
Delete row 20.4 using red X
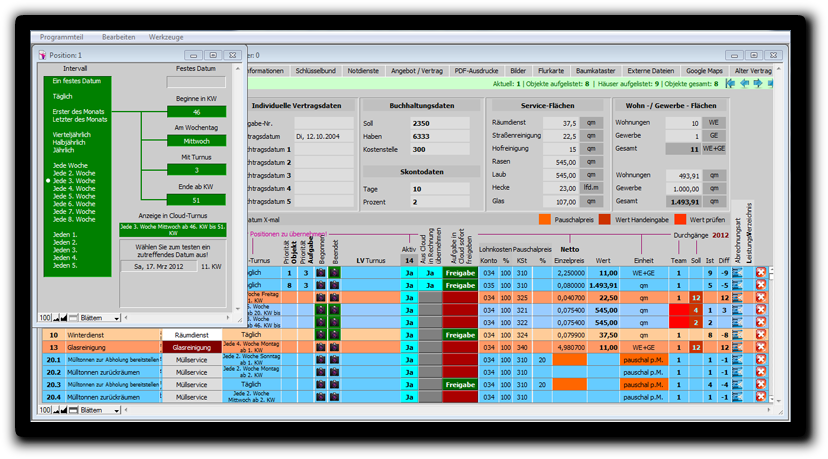point(760,397)
